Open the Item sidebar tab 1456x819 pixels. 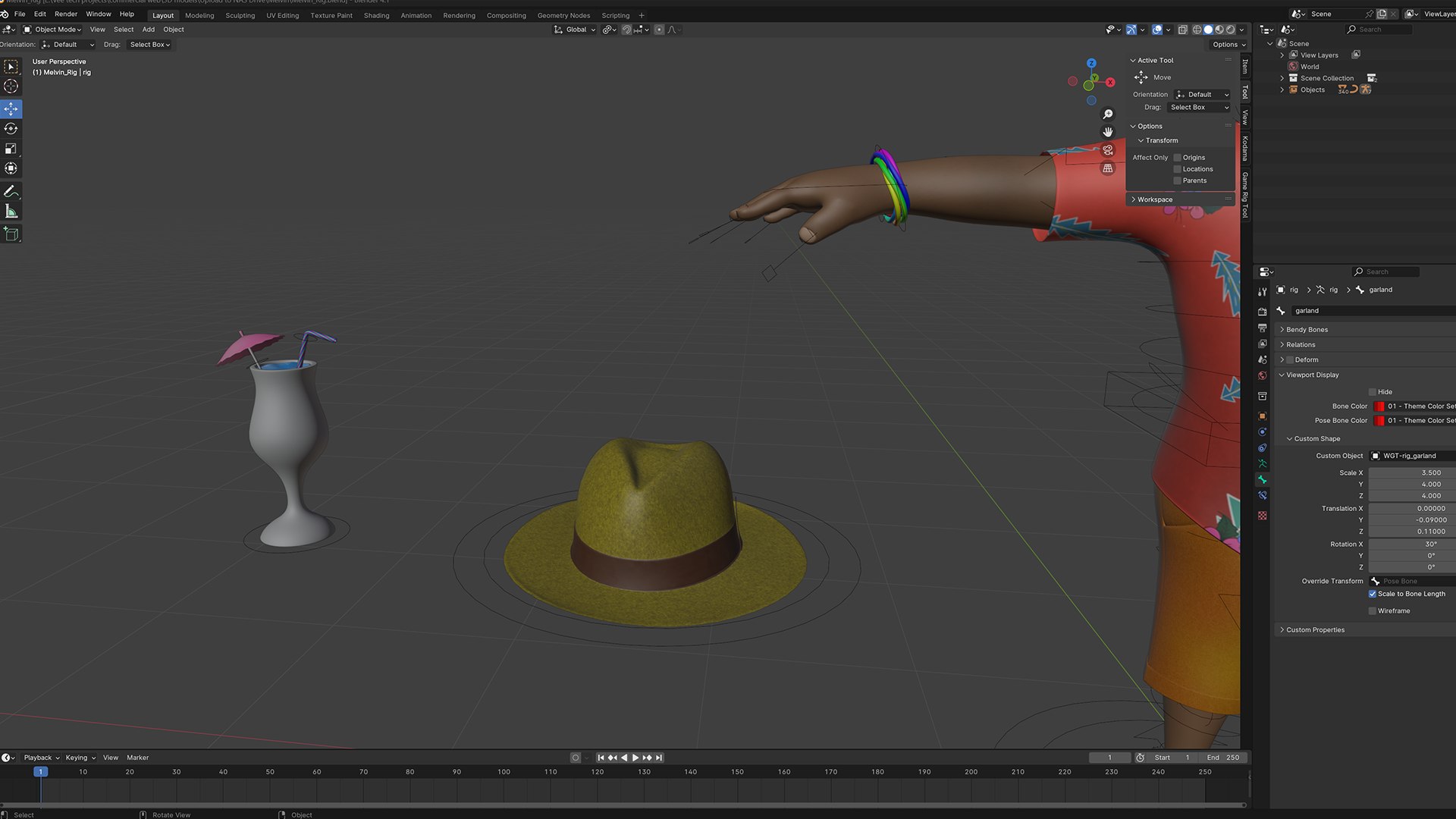point(1245,67)
